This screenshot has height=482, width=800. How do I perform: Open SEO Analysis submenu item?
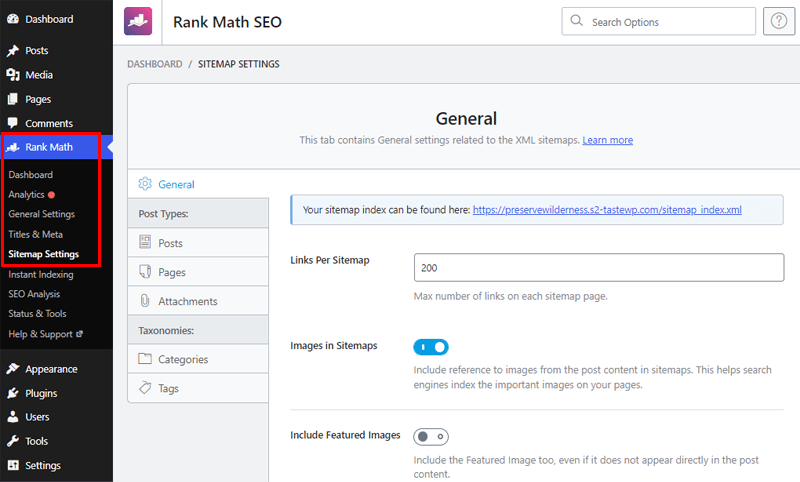34,294
